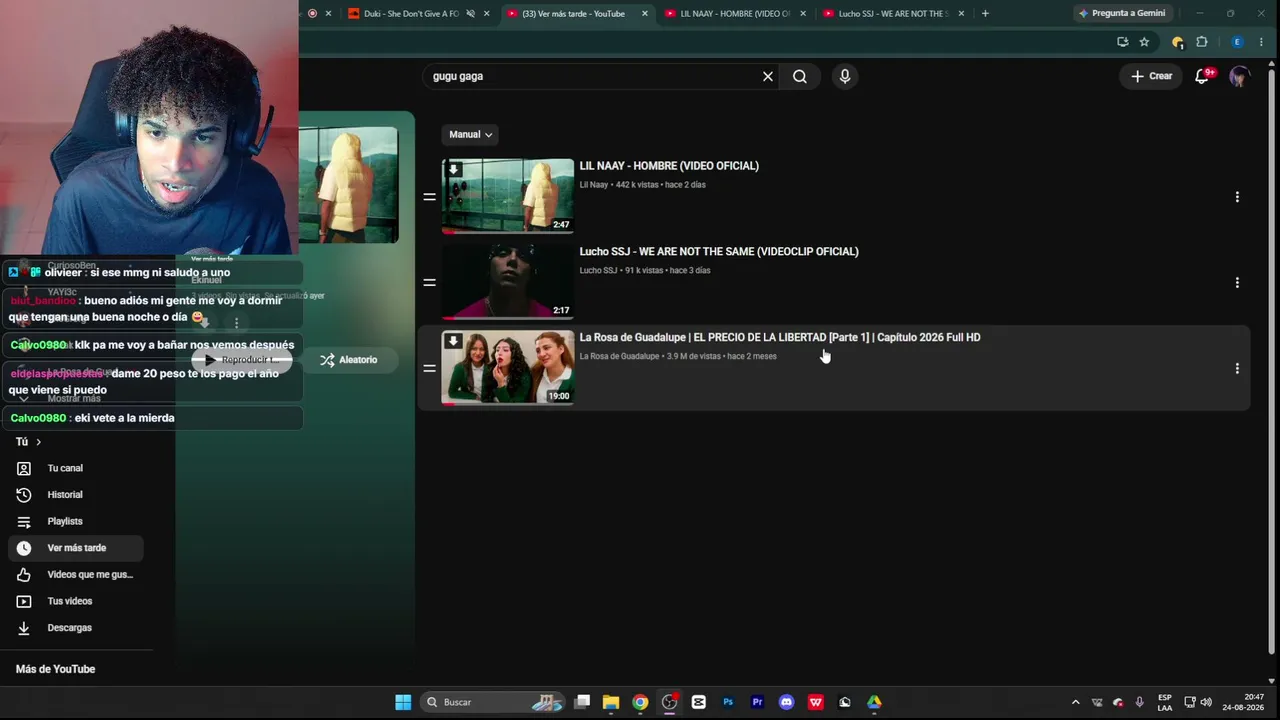This screenshot has width=1280, height=720.
Task: Open a new browser tab
Action: [985, 14]
